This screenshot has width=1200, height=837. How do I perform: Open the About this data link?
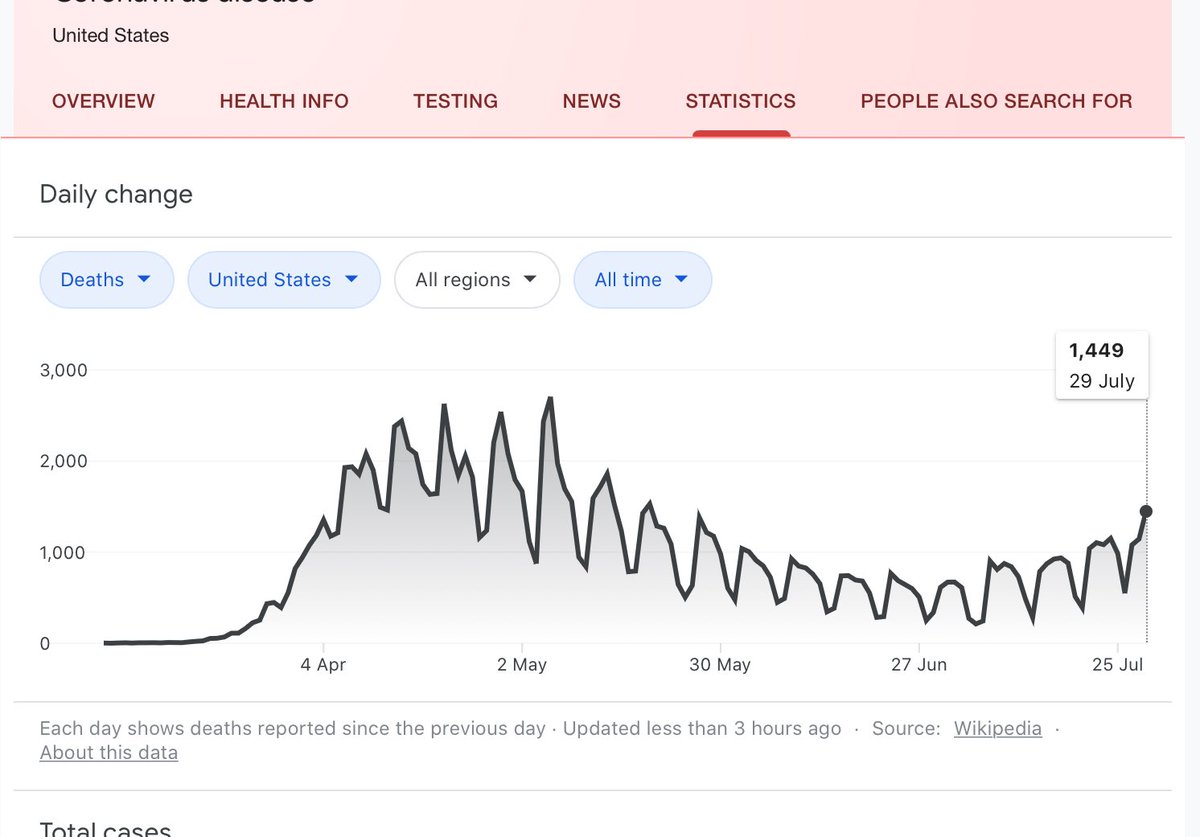click(x=109, y=753)
